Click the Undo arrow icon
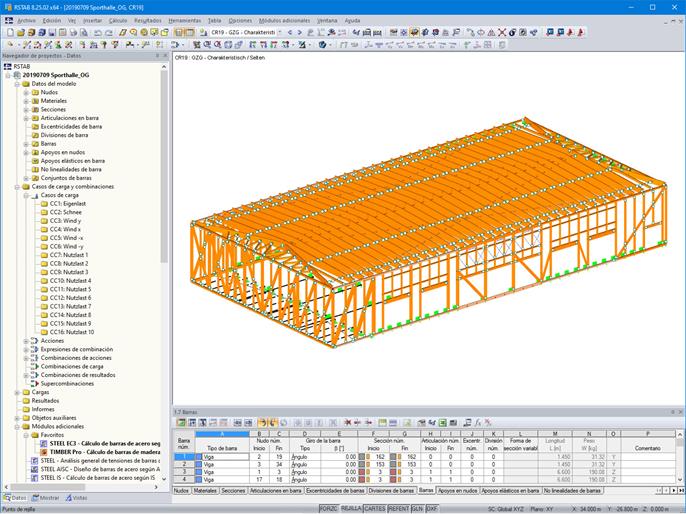This screenshot has height=514, width=686. point(98,32)
